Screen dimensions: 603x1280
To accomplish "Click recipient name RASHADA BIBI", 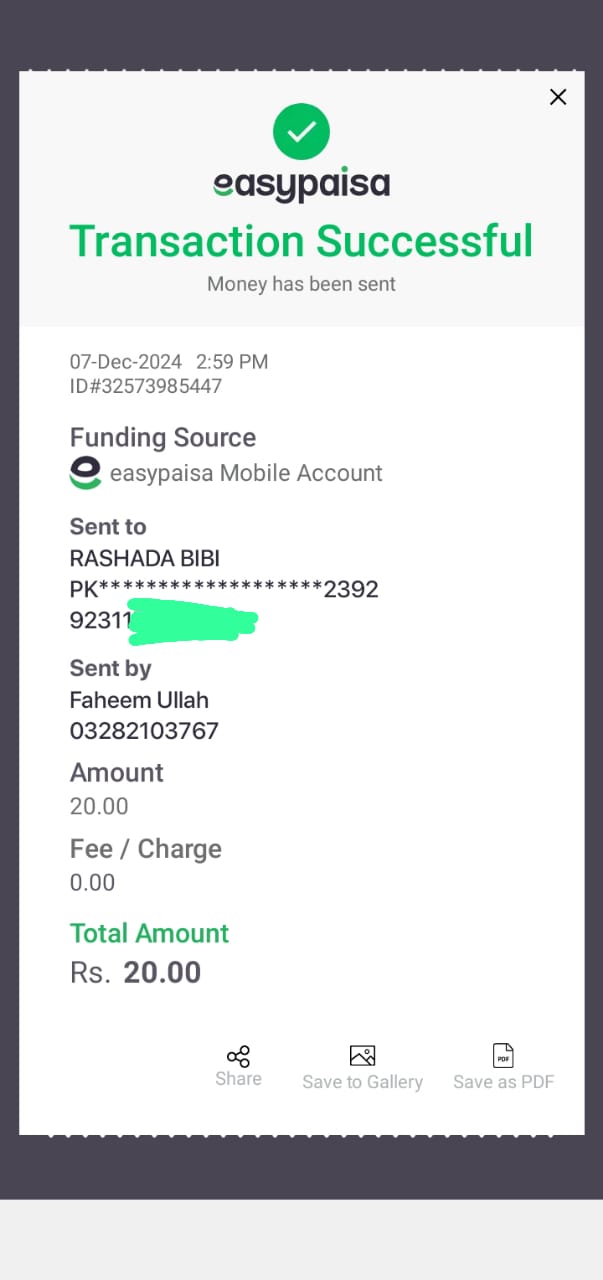I will coord(144,558).
